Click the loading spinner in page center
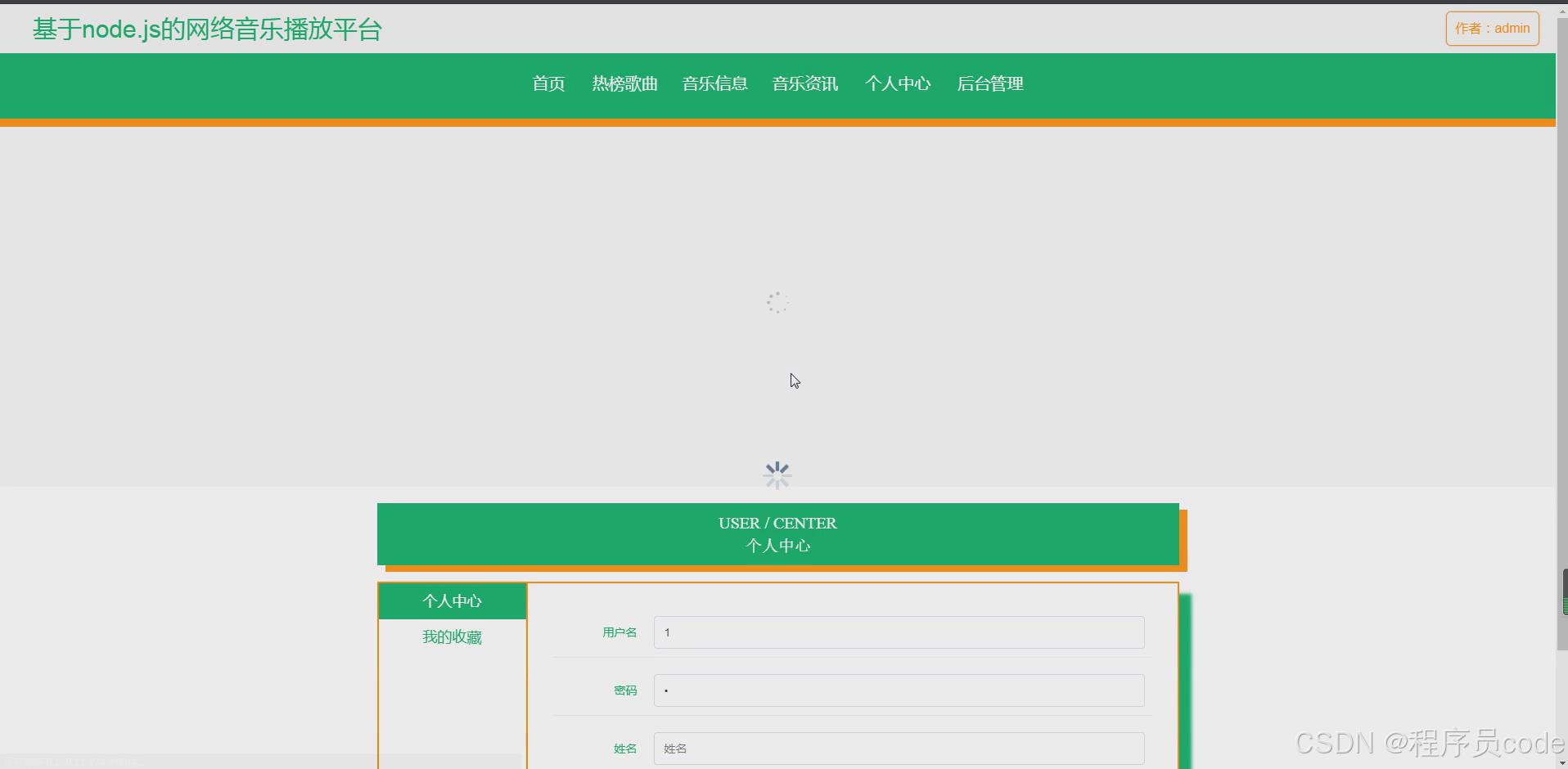The width and height of the screenshot is (1568, 769). pyautogui.click(x=777, y=302)
